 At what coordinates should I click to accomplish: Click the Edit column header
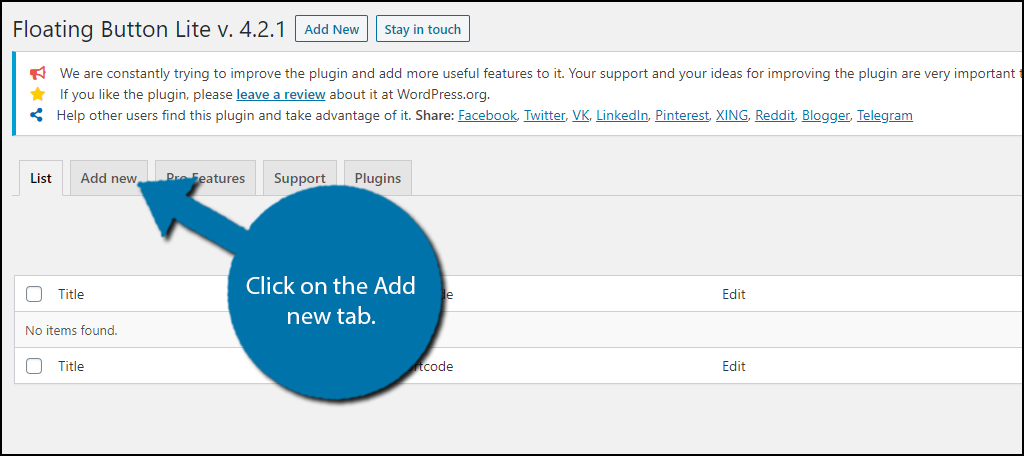coord(733,294)
